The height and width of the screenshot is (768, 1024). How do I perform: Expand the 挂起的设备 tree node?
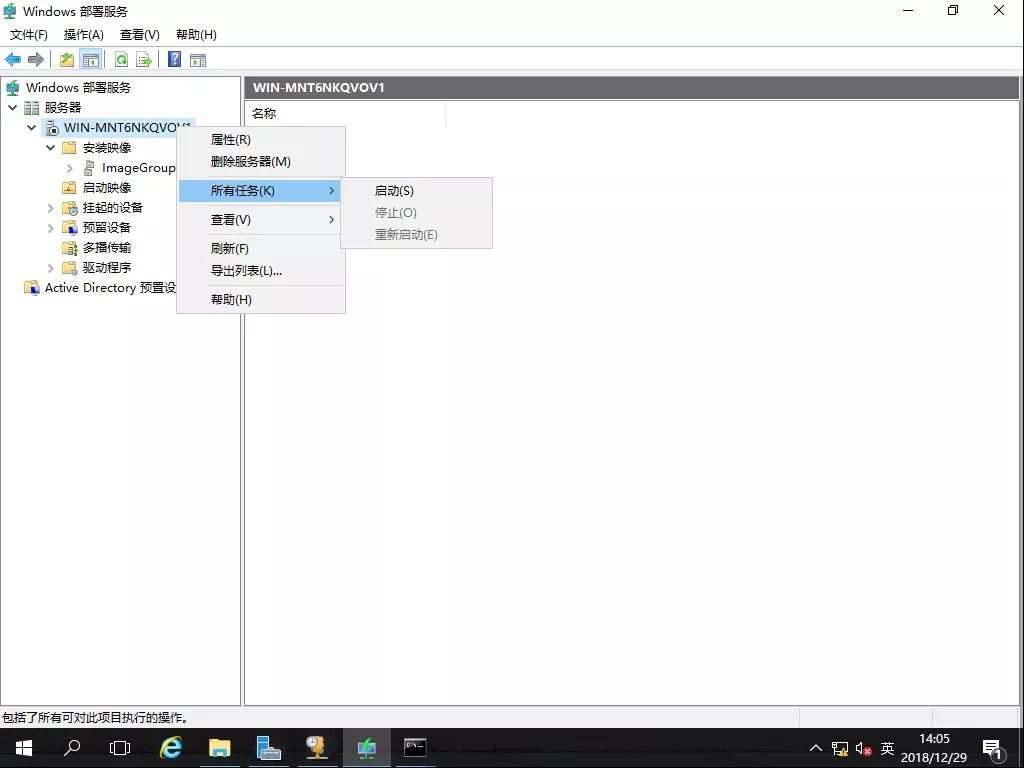pos(51,208)
